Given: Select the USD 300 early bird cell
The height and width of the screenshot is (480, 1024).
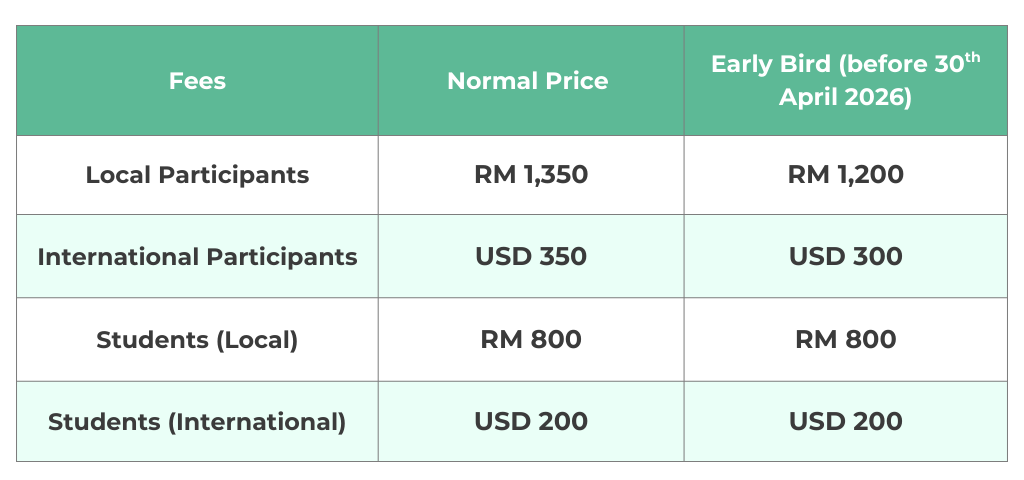Looking at the screenshot, I should [845, 257].
